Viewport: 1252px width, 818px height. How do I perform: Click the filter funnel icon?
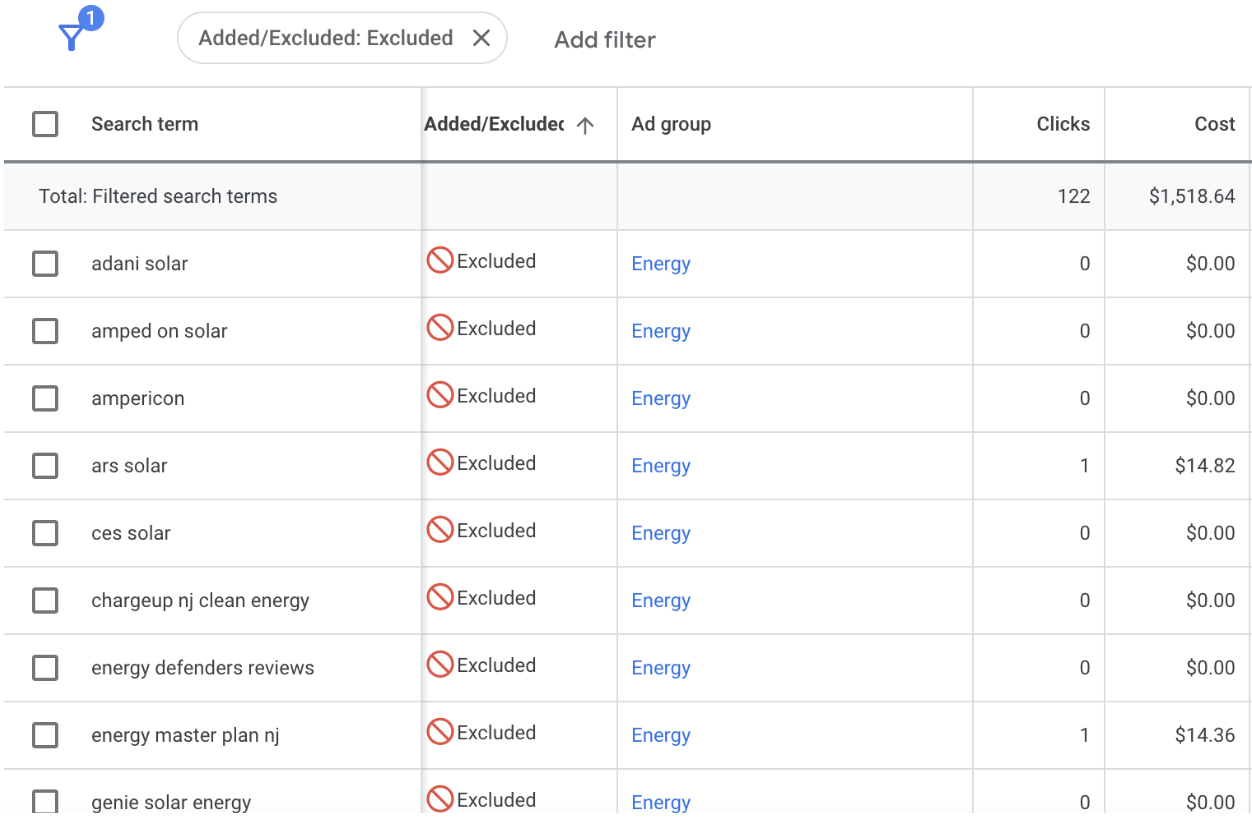point(72,38)
